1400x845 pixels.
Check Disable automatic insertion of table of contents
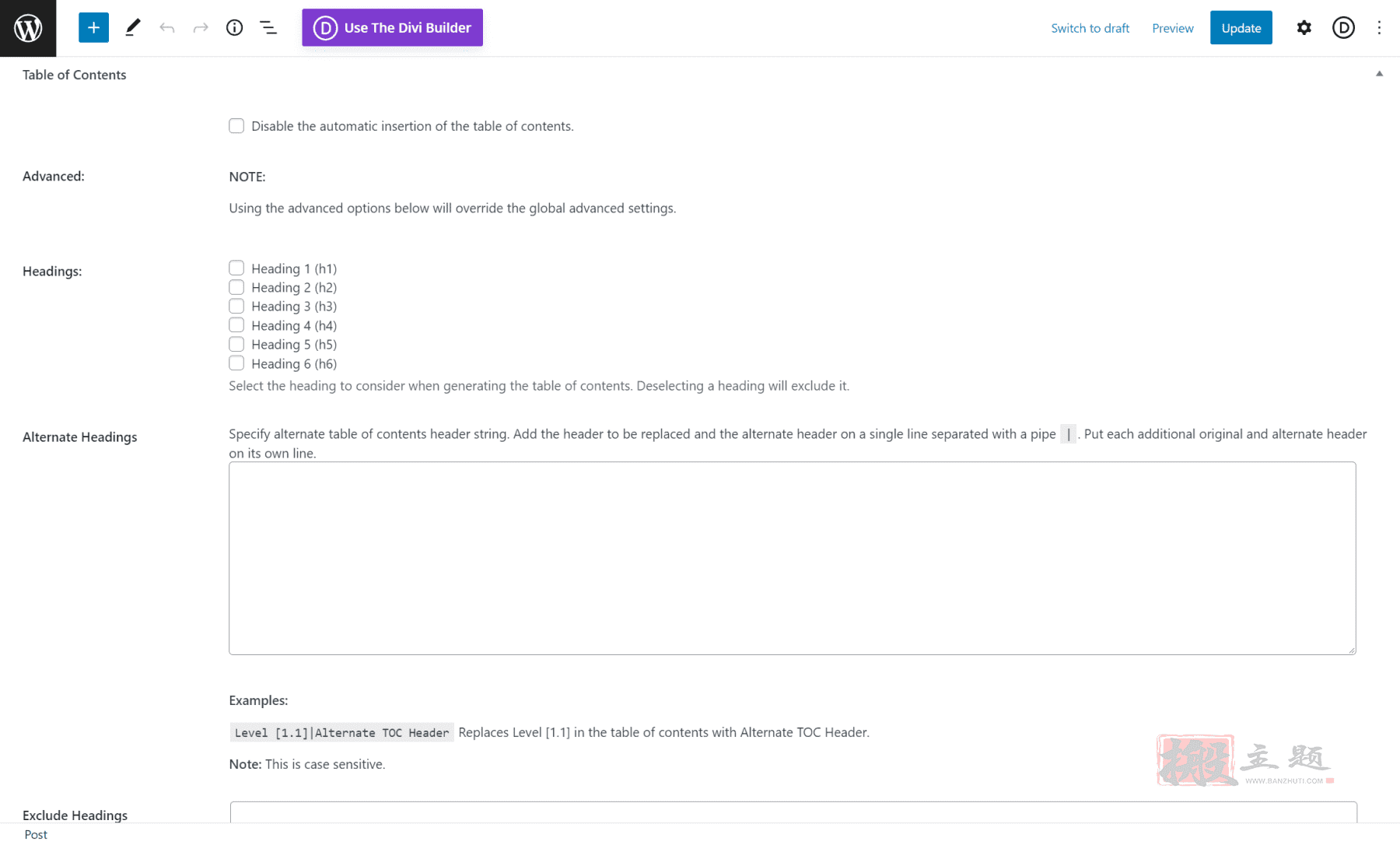(236, 126)
